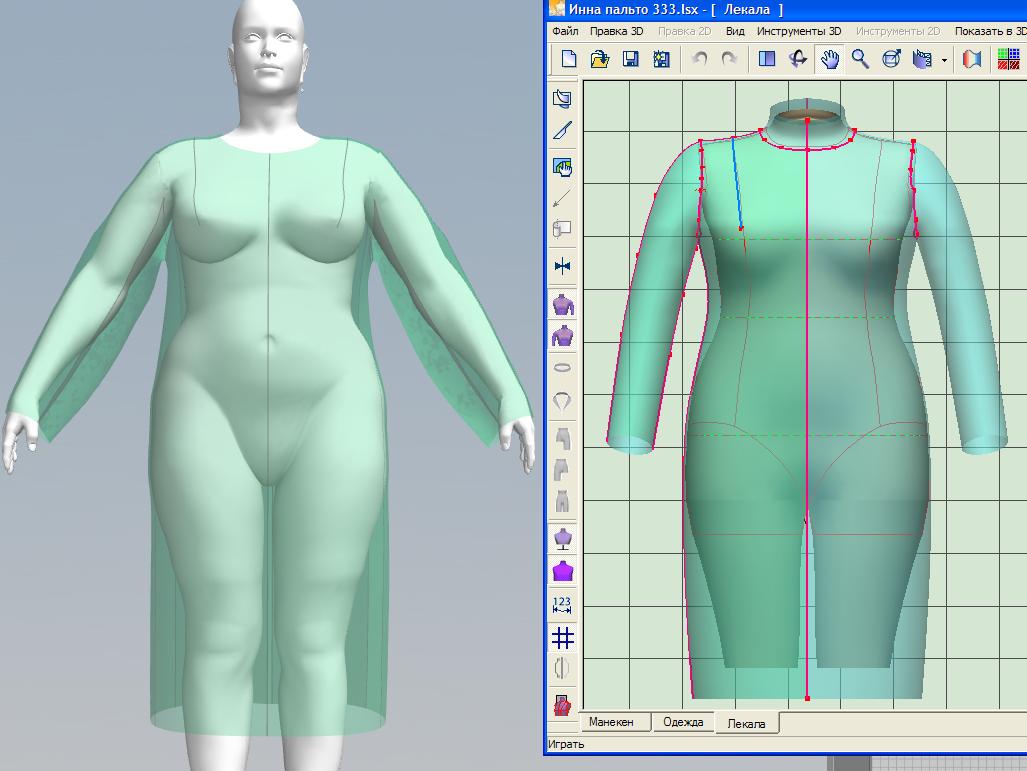
Task: Open the Вид menu
Action: [735, 31]
